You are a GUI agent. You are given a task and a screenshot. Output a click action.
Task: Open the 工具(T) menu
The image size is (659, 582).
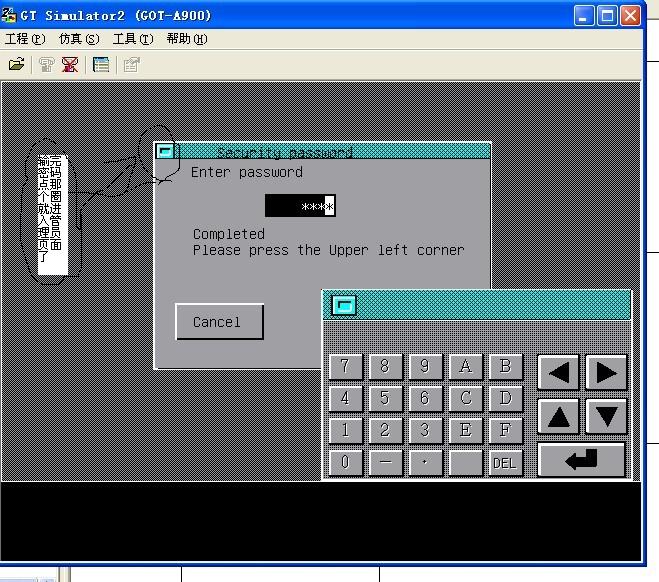(x=133, y=39)
